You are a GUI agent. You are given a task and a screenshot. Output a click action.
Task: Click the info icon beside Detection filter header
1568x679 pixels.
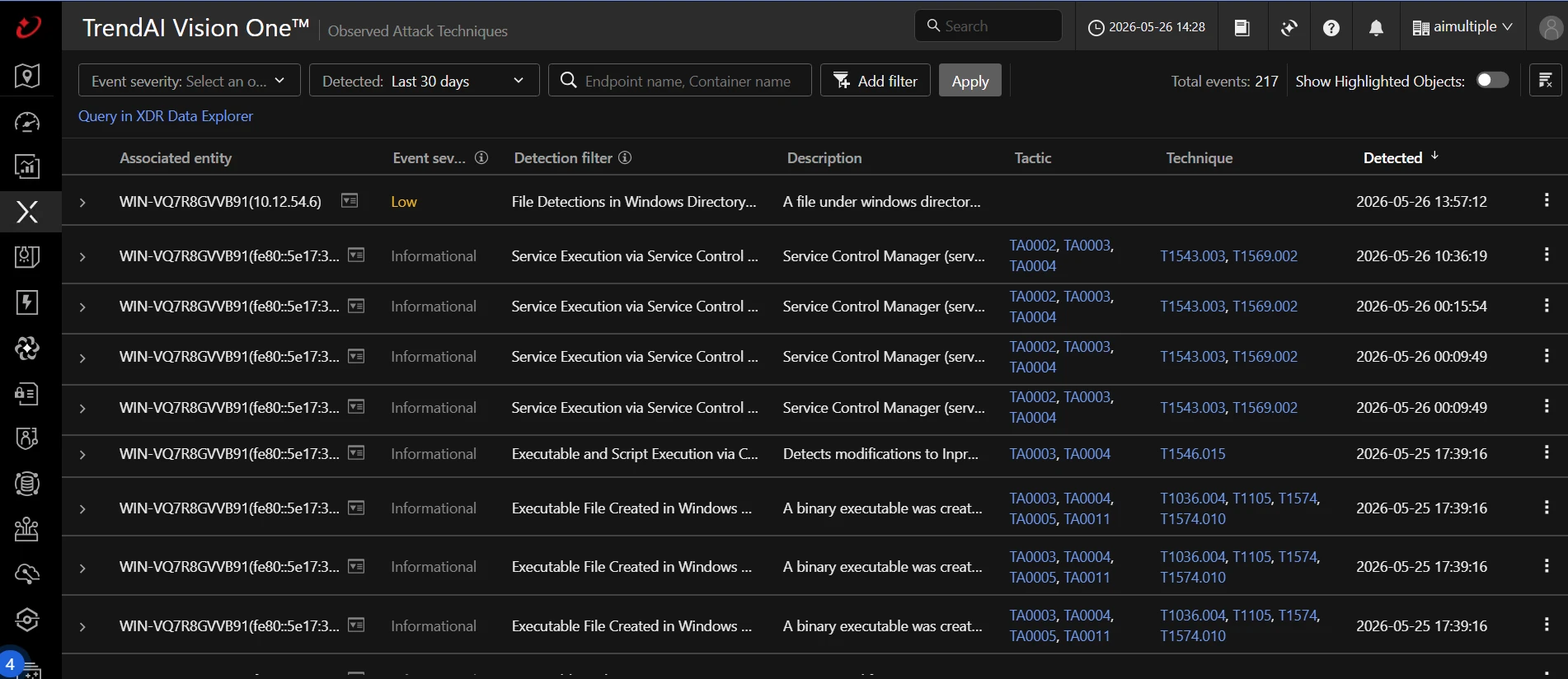pyautogui.click(x=625, y=157)
